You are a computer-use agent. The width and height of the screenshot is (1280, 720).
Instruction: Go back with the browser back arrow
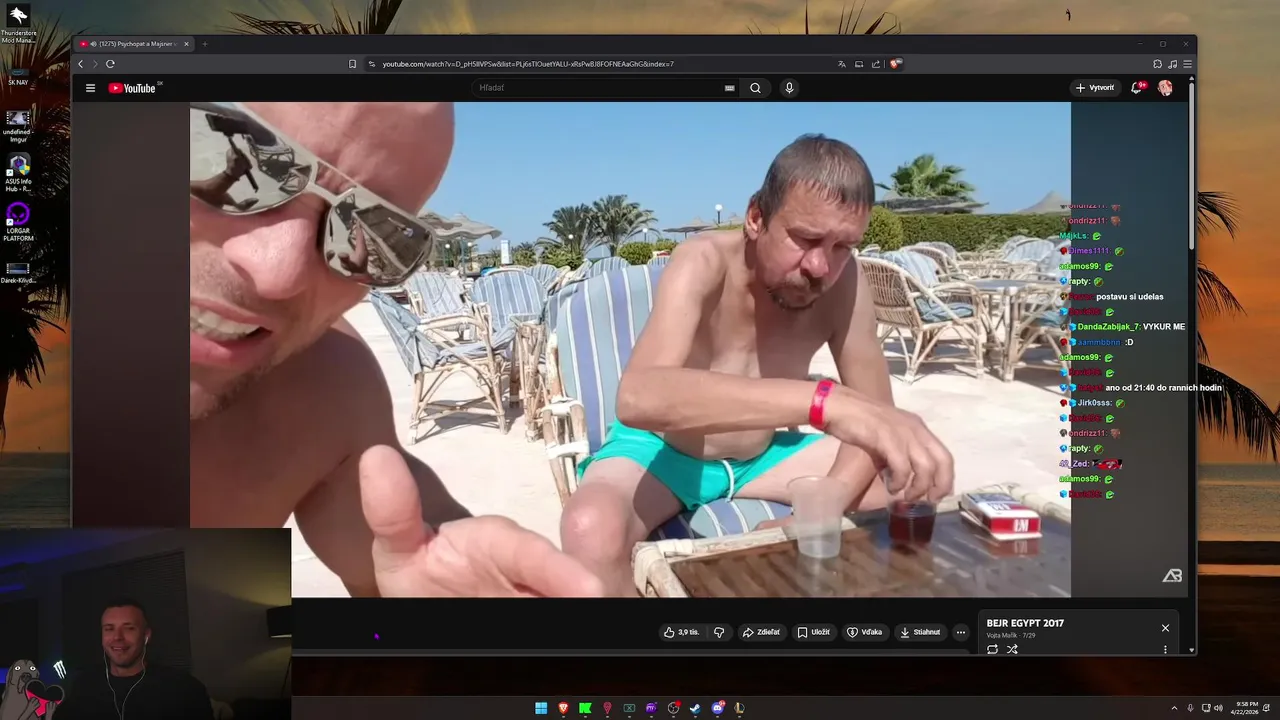81,64
